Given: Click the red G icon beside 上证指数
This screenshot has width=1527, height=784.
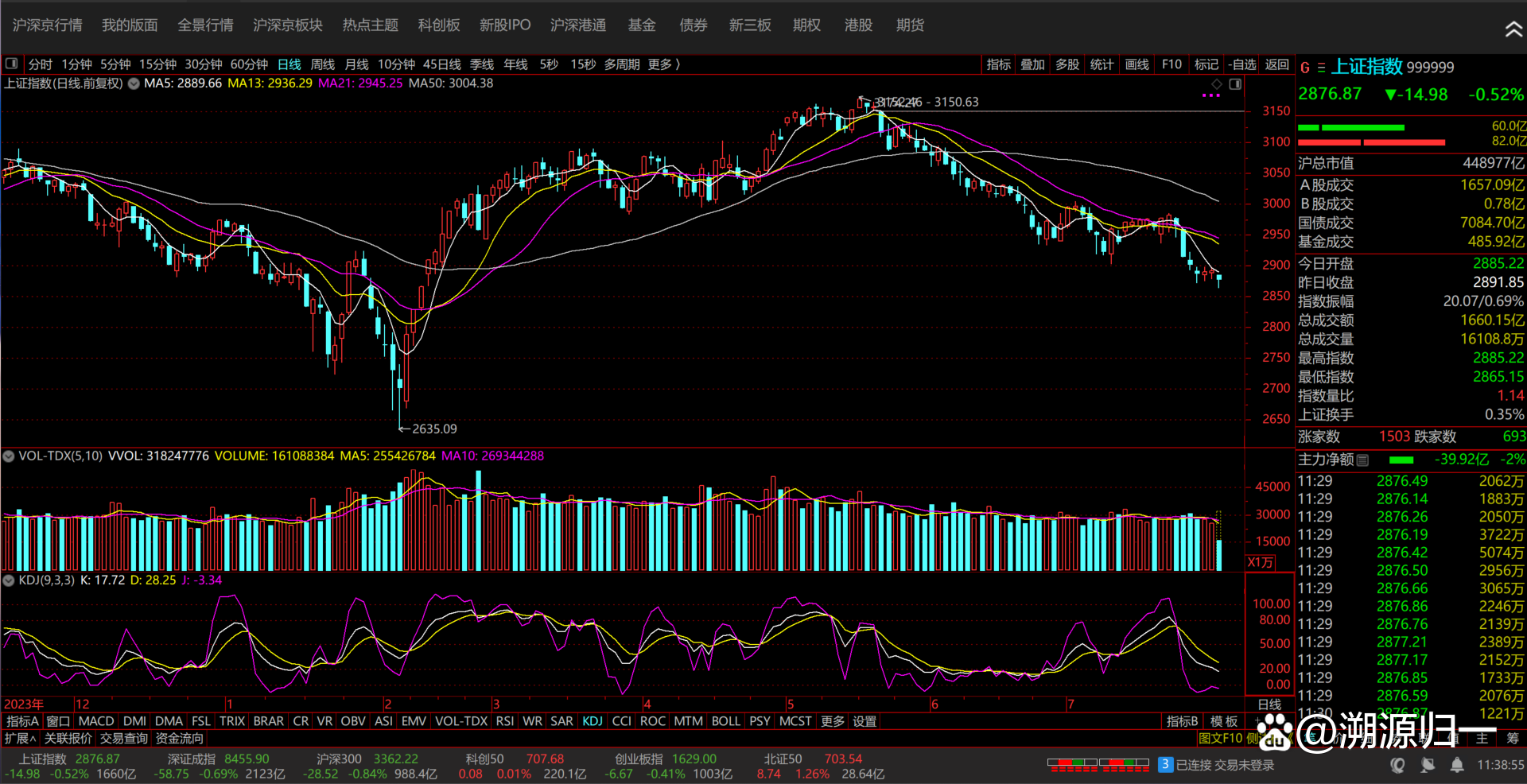Looking at the screenshot, I should click(1304, 68).
